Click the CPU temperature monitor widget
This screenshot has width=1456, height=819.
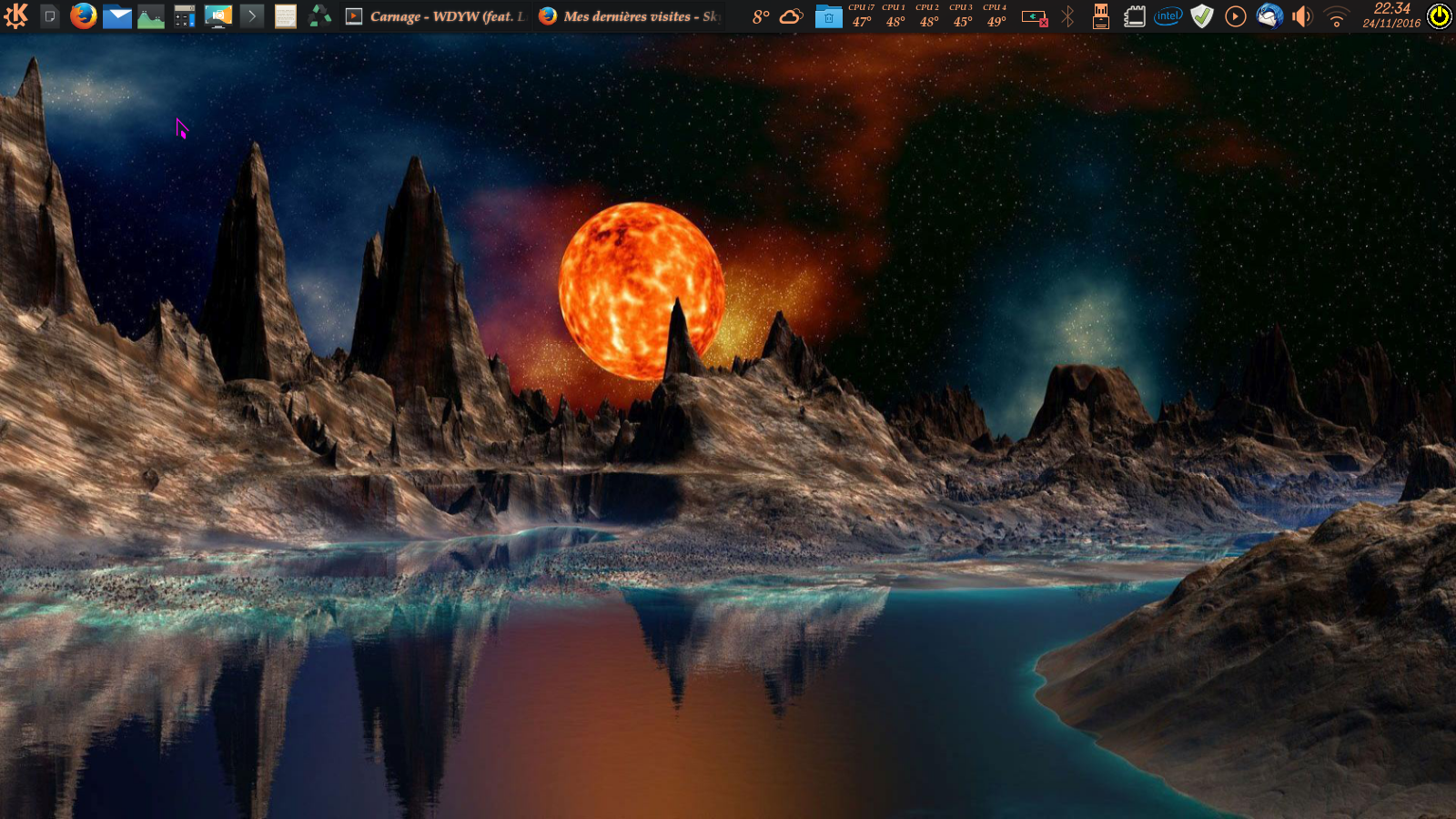(928, 16)
